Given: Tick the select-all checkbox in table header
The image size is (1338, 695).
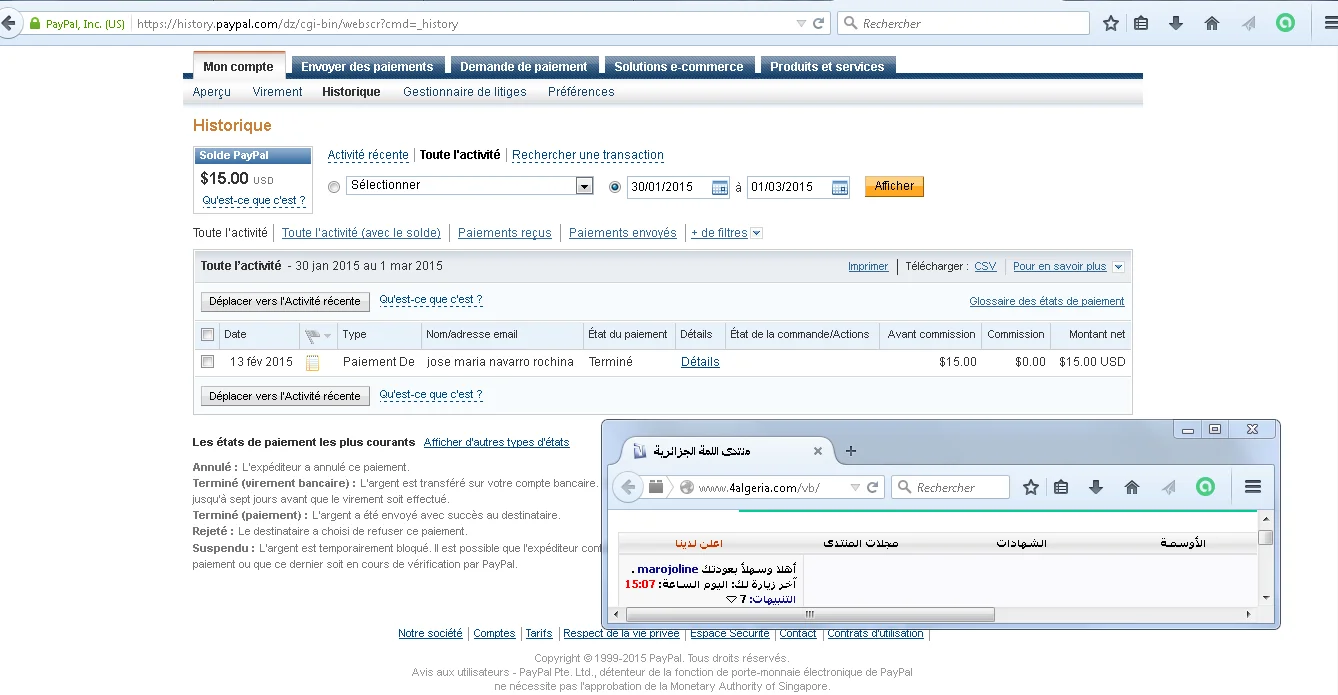Looking at the screenshot, I should (207, 334).
